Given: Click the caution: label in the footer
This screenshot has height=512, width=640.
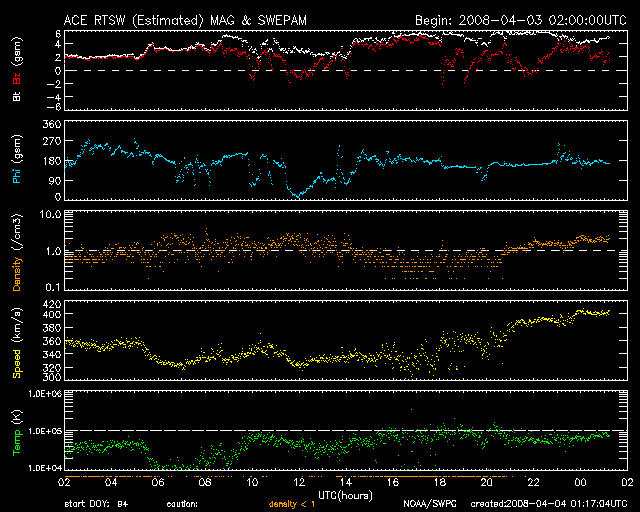Looking at the screenshot, I should pos(182,505).
